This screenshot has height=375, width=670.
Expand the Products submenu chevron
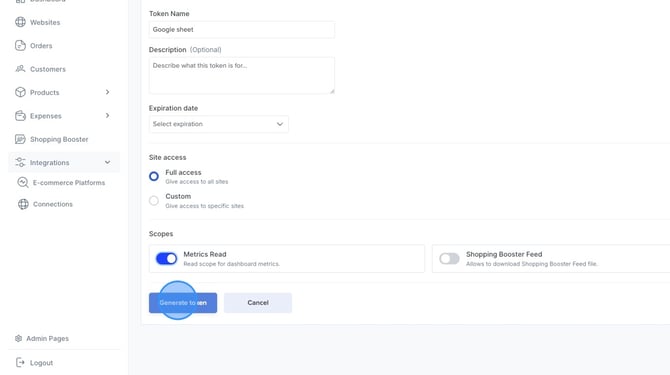(107, 92)
